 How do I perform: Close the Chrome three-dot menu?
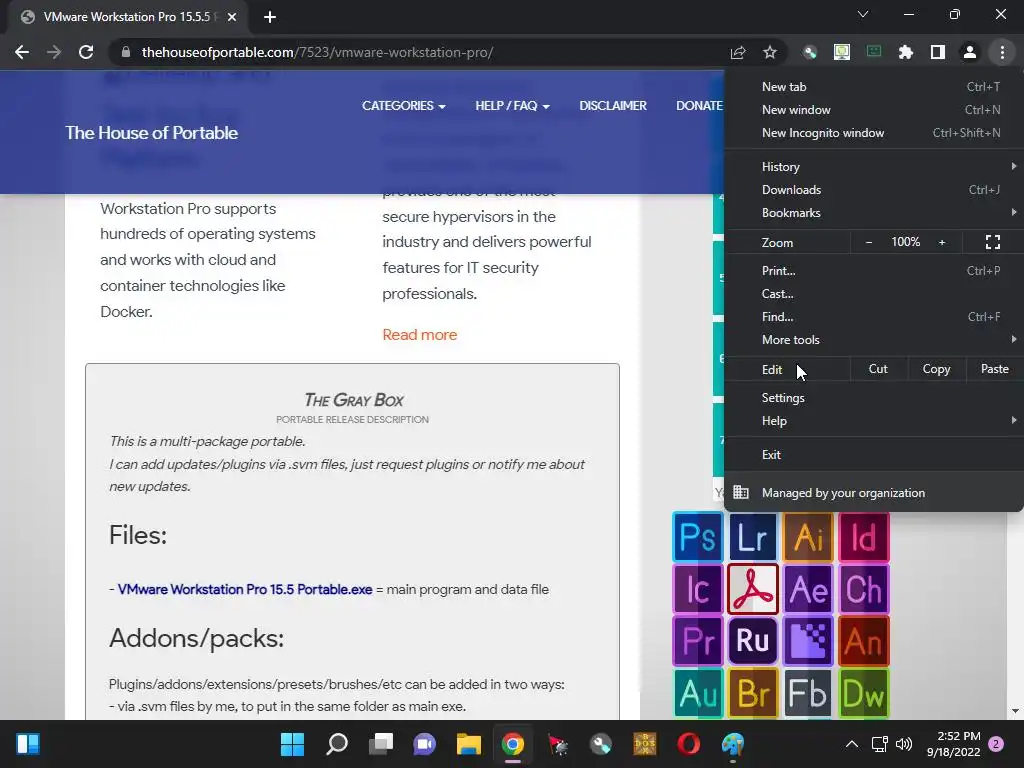(1002, 52)
